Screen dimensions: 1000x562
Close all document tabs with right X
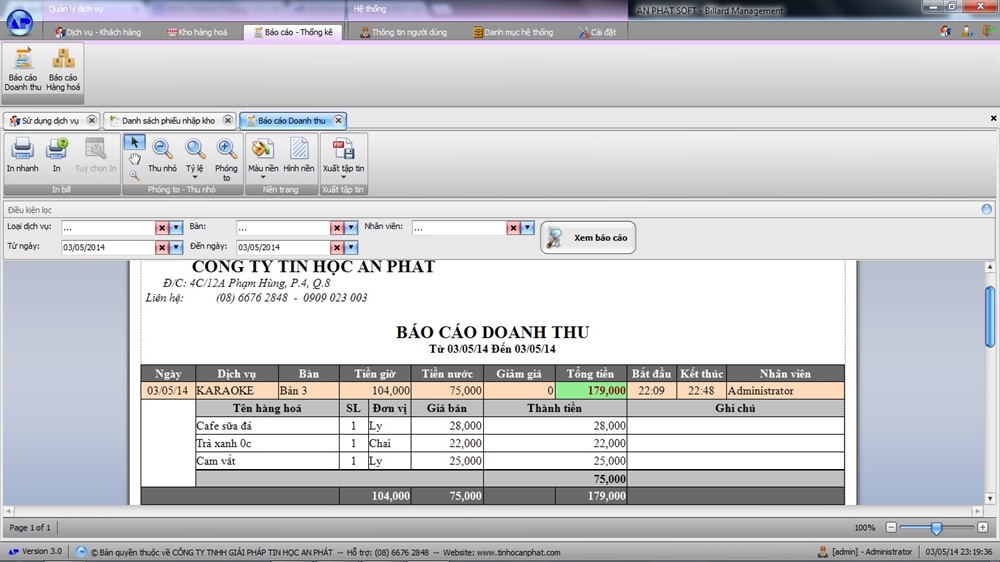[x=993, y=119]
